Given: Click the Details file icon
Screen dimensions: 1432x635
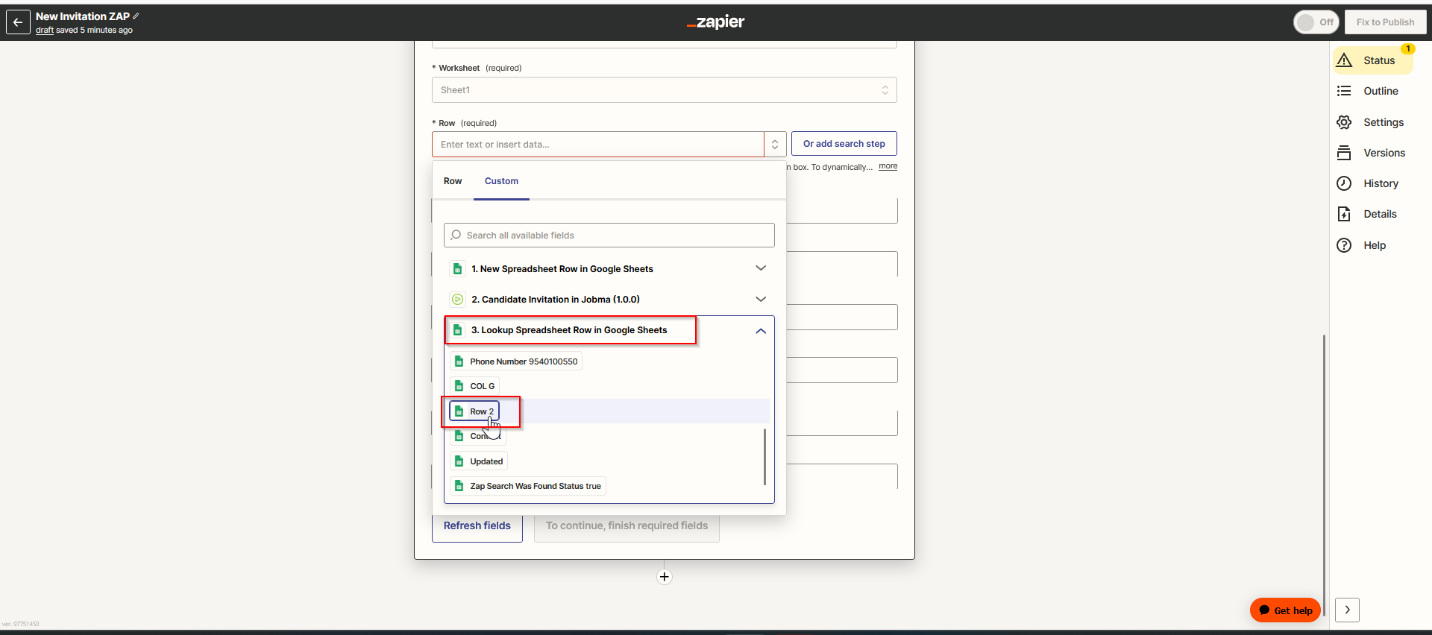Looking at the screenshot, I should (1344, 214).
